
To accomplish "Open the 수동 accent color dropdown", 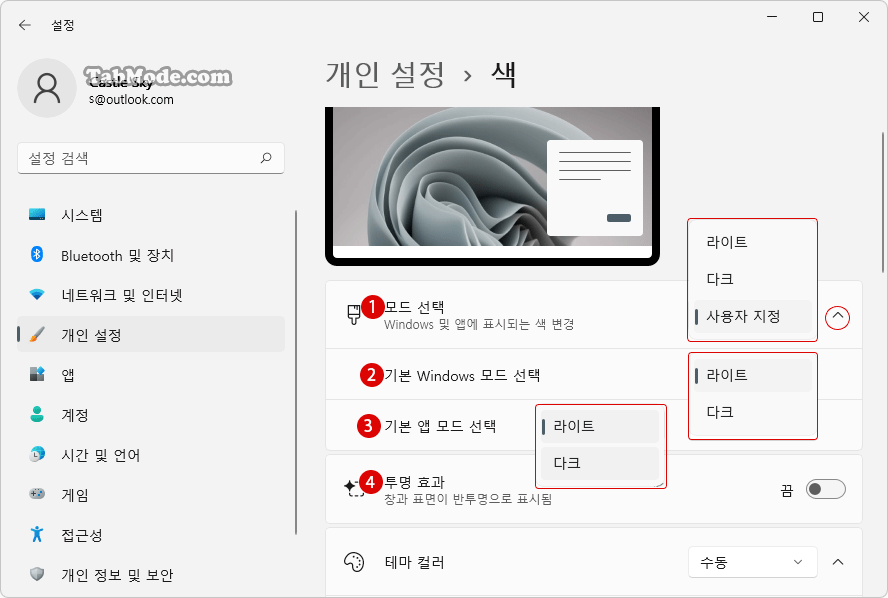I will 753,562.
